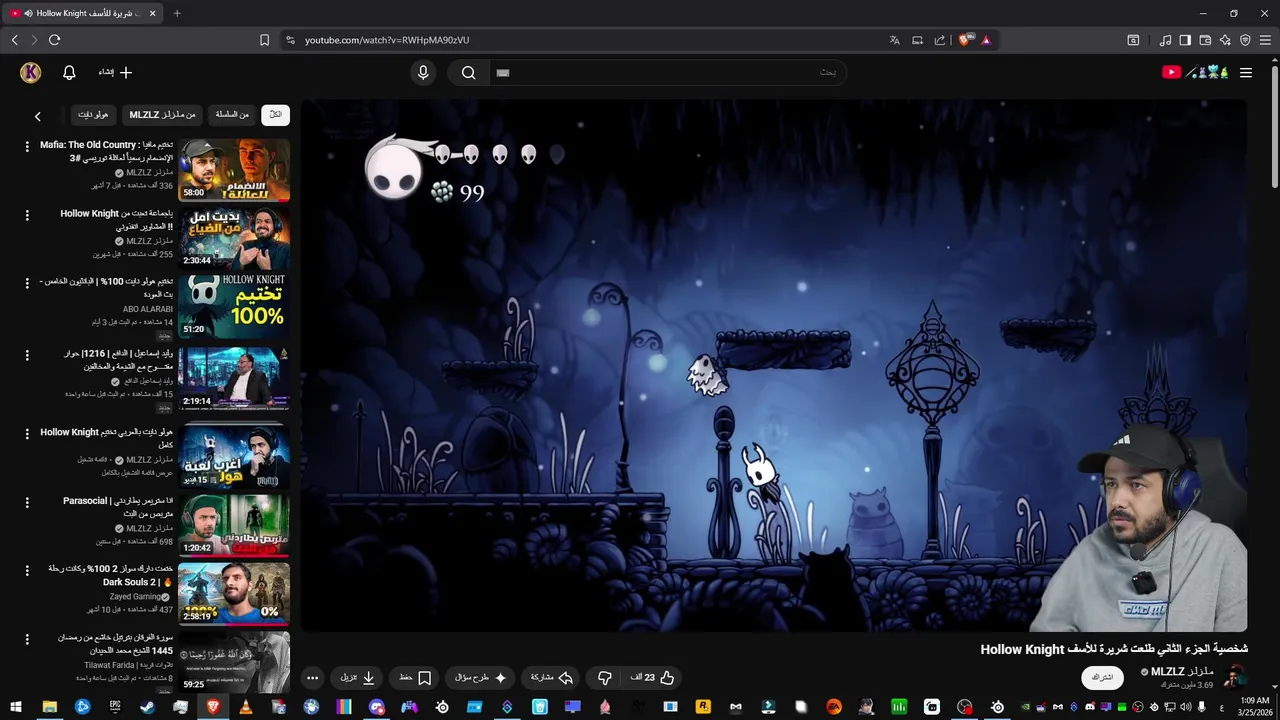Open Brave Shields lion icon
Image resolution: width=1280 pixels, height=720 pixels.
click(x=964, y=40)
